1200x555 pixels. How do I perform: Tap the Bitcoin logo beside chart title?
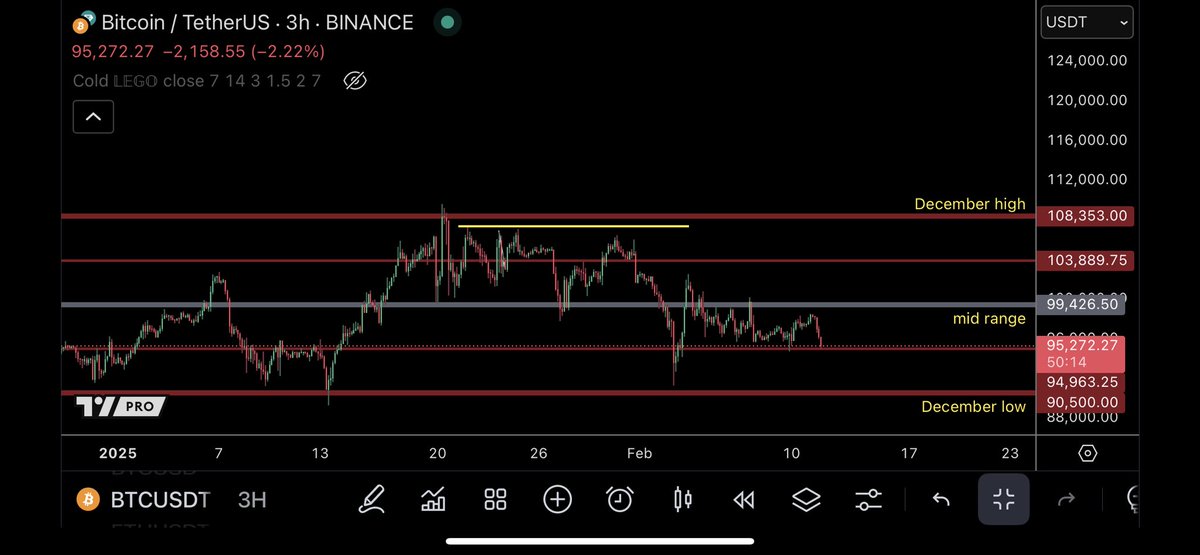coord(85,22)
